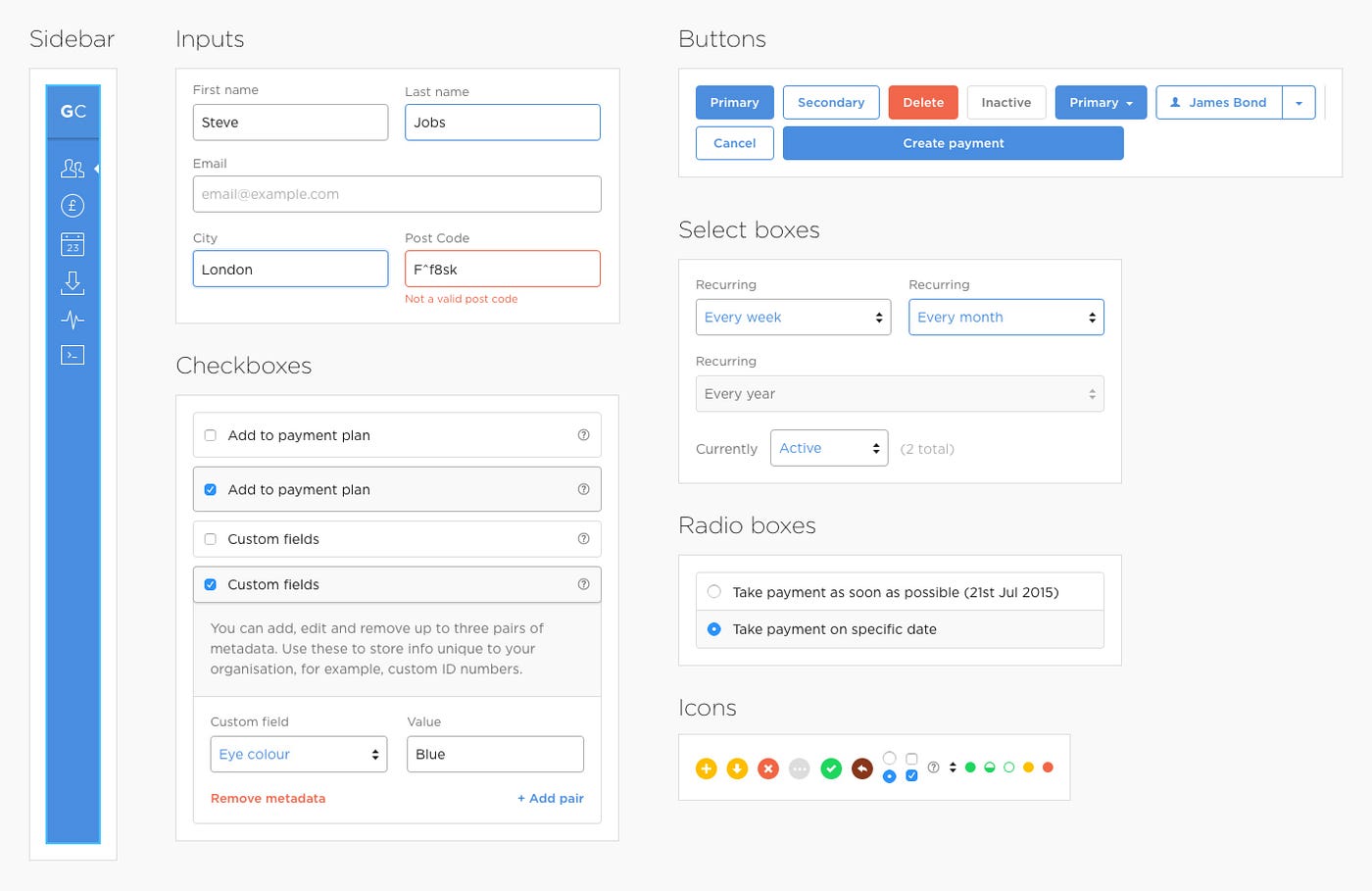Uncheck the checked Custom fields checkbox
The image size is (1372, 891).
(211, 584)
